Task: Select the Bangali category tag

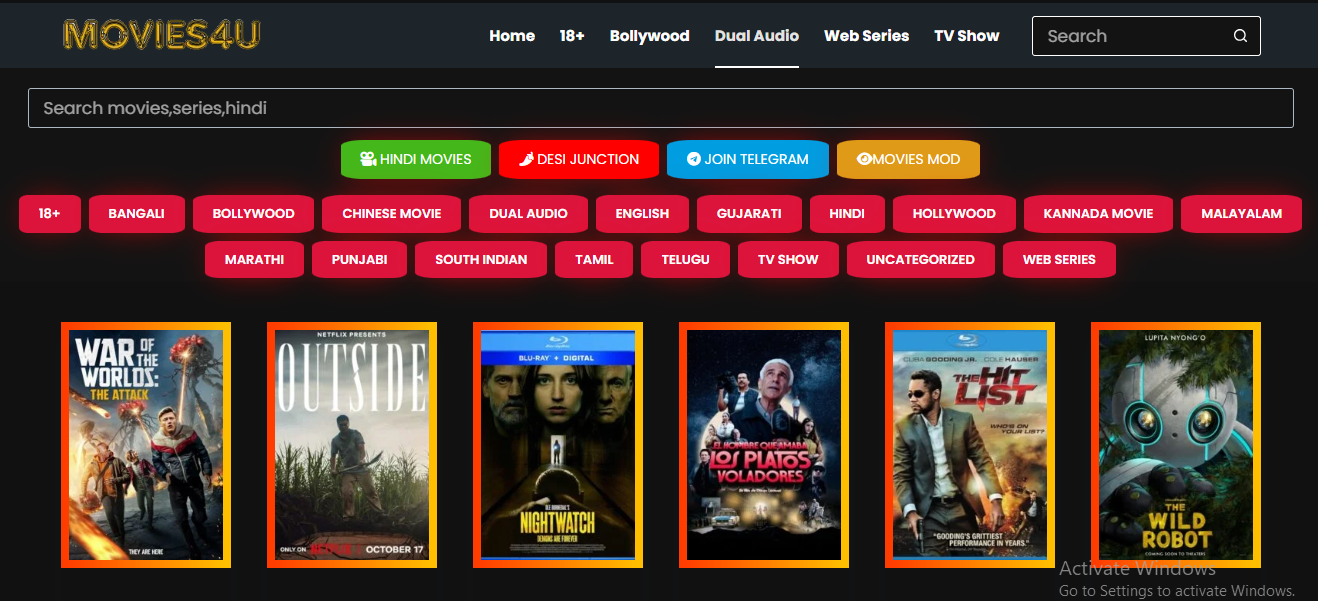Action: 137,213
